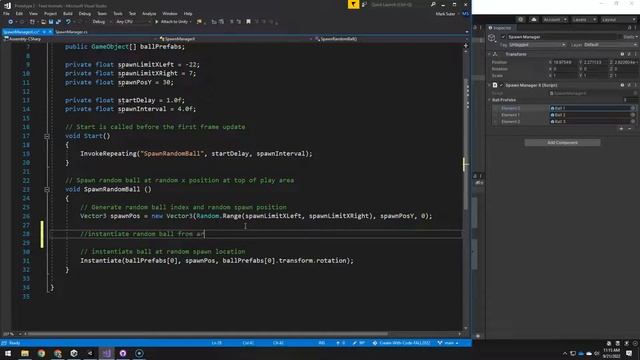The height and width of the screenshot is (360, 640).
Task: Open object picker for Element 1 Ball 2
Action: (x=633, y=115)
